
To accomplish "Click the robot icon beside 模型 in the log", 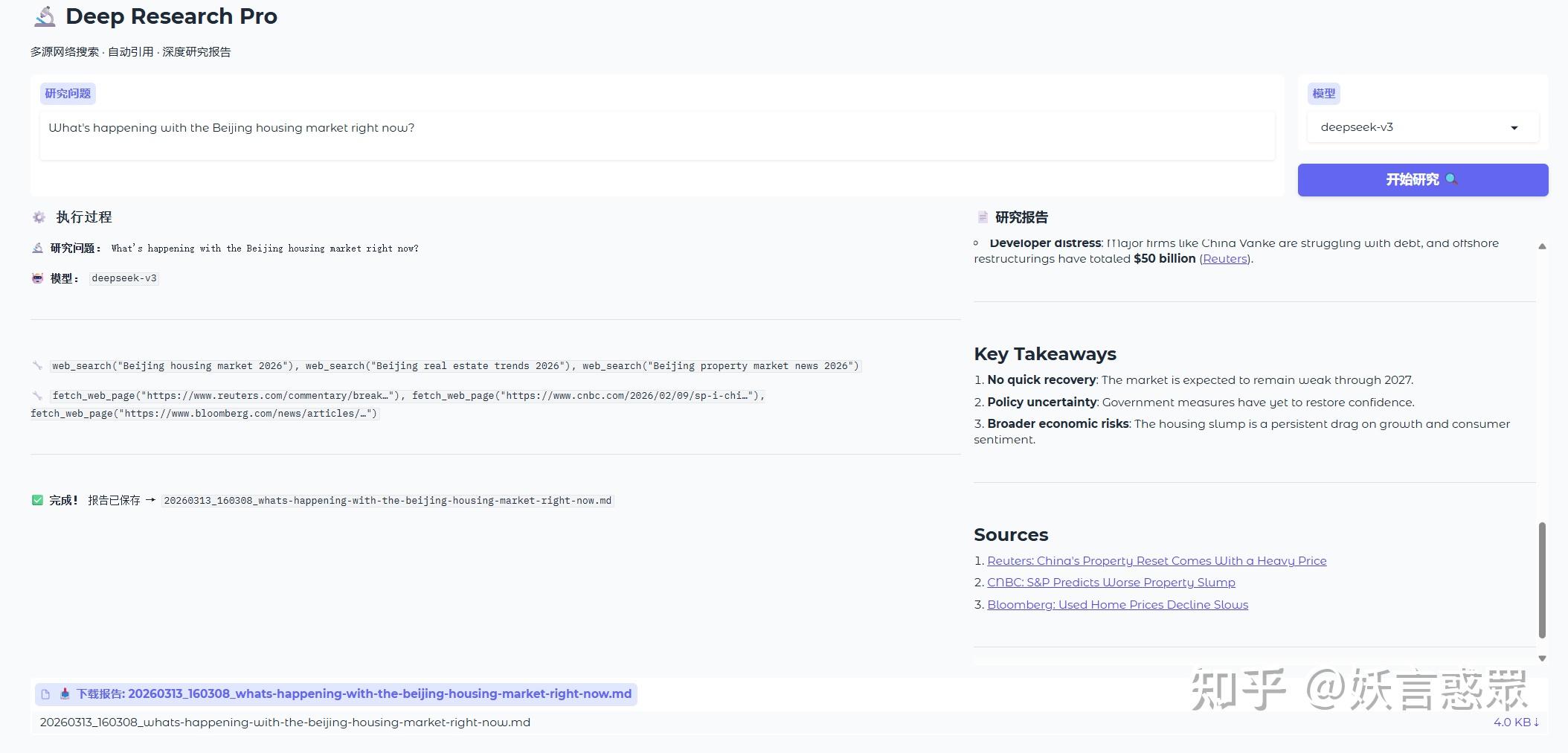I will coord(37,278).
